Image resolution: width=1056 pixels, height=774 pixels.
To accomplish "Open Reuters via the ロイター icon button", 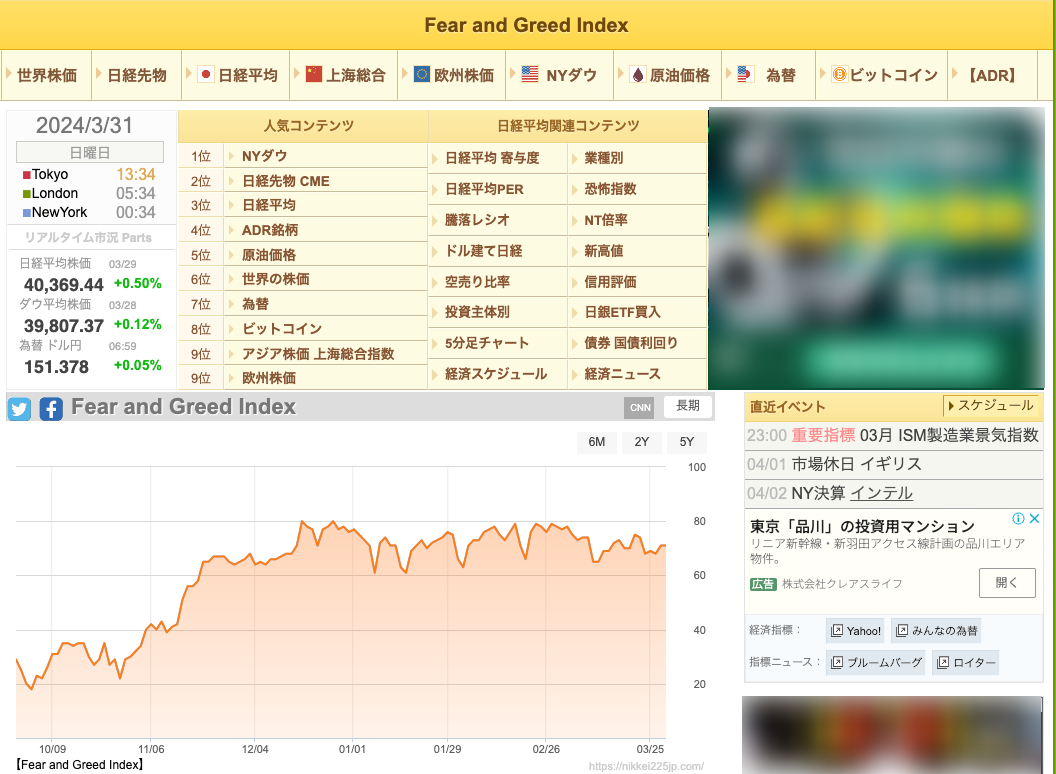I will point(964,662).
